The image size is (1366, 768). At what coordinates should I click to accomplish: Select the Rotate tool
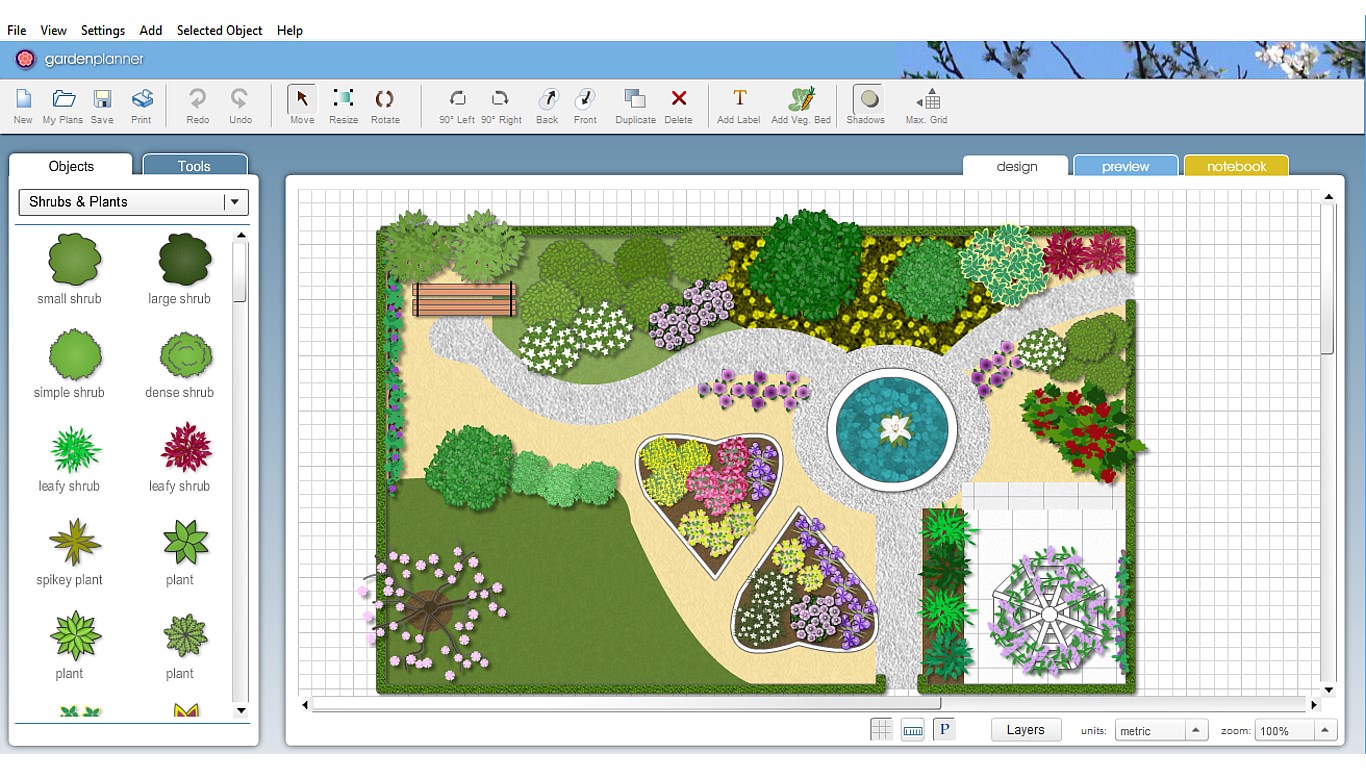385,105
